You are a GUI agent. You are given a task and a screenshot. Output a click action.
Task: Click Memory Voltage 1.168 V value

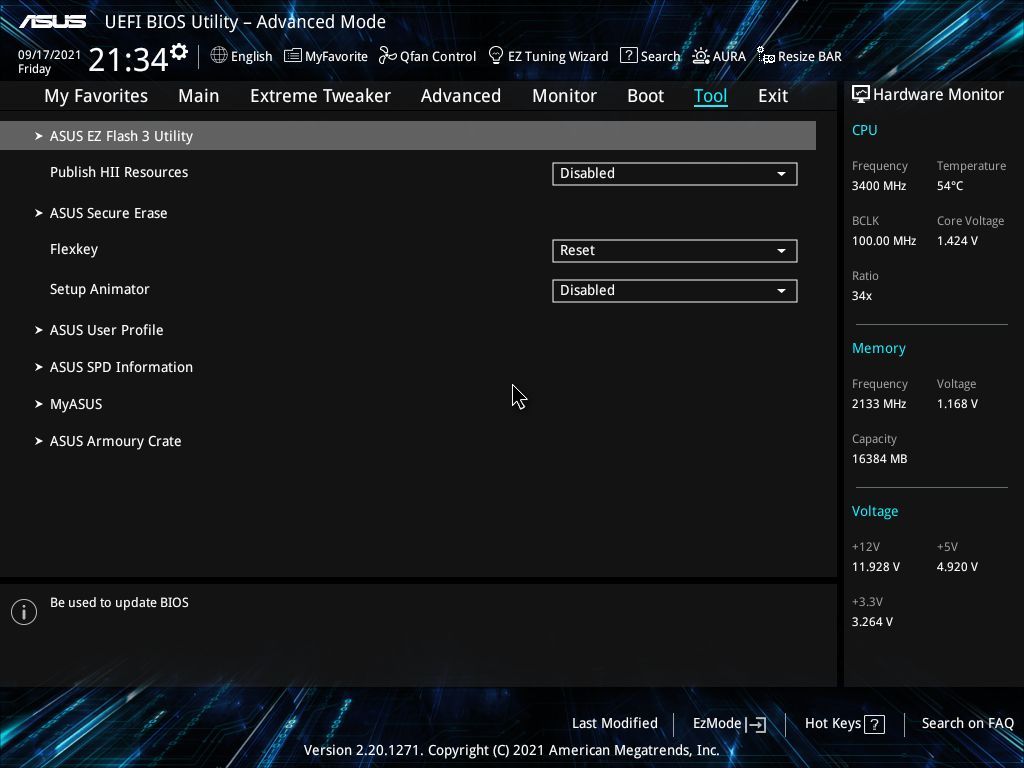[x=957, y=404]
